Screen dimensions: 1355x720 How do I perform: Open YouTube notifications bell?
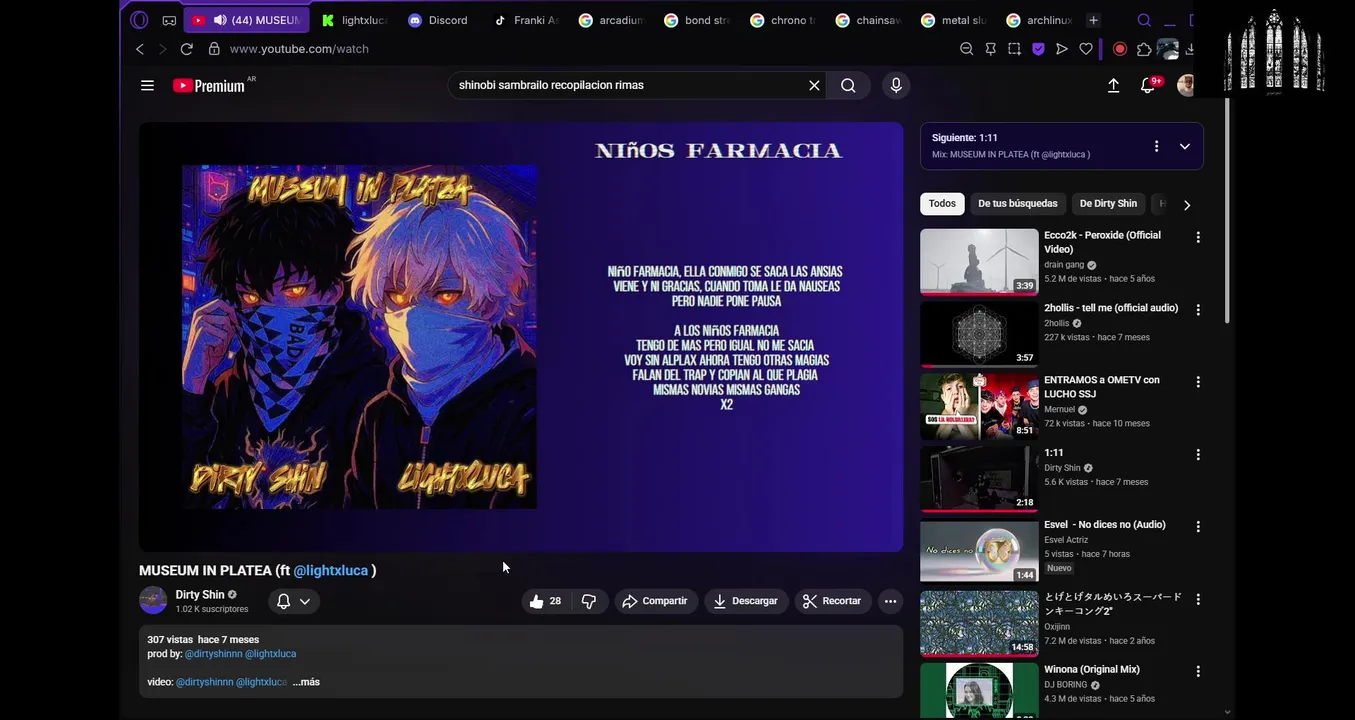point(1149,85)
